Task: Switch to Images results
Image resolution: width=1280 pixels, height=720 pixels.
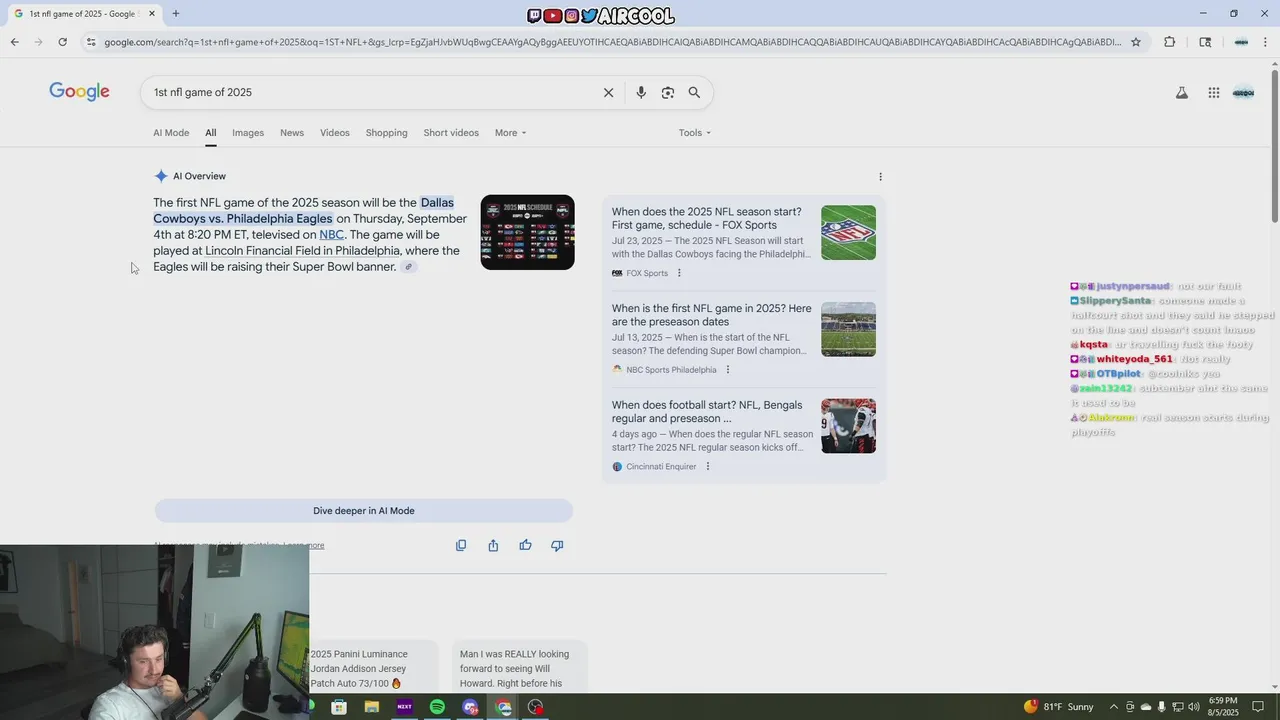Action: click(x=248, y=133)
